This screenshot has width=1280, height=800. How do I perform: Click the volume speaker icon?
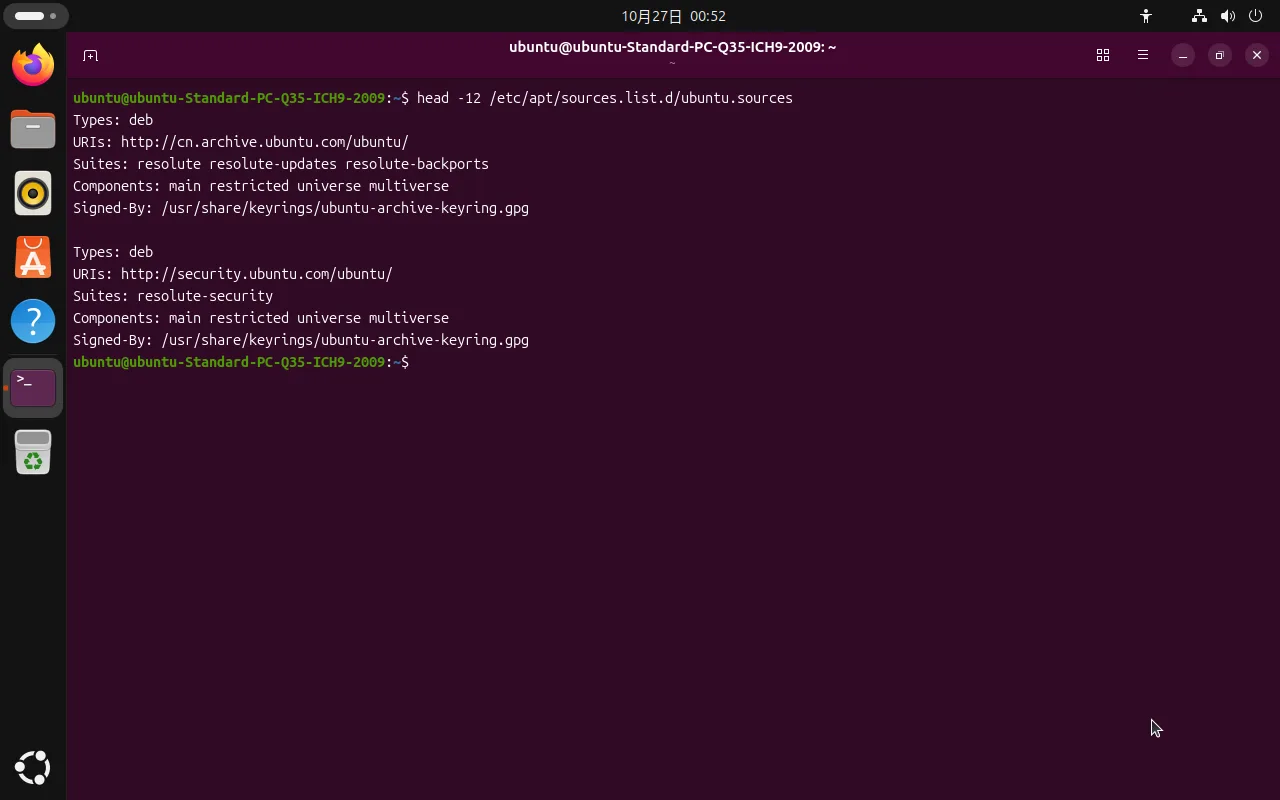[1228, 16]
